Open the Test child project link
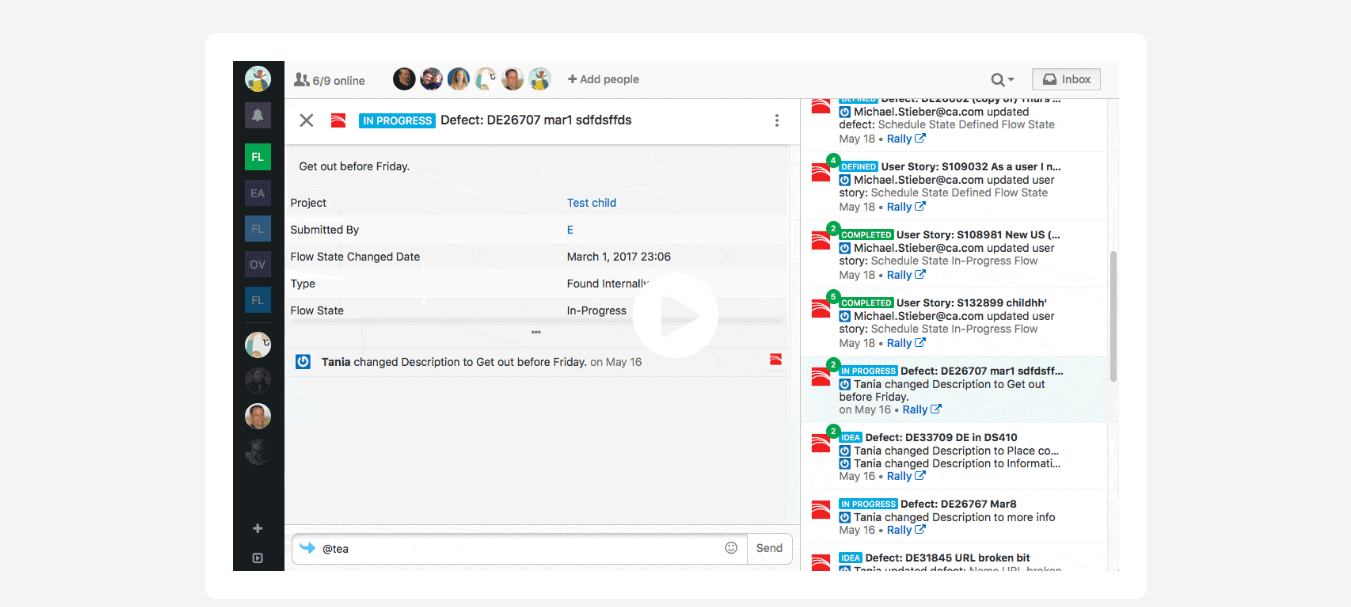Viewport: 1351px width, 607px height. (591, 203)
